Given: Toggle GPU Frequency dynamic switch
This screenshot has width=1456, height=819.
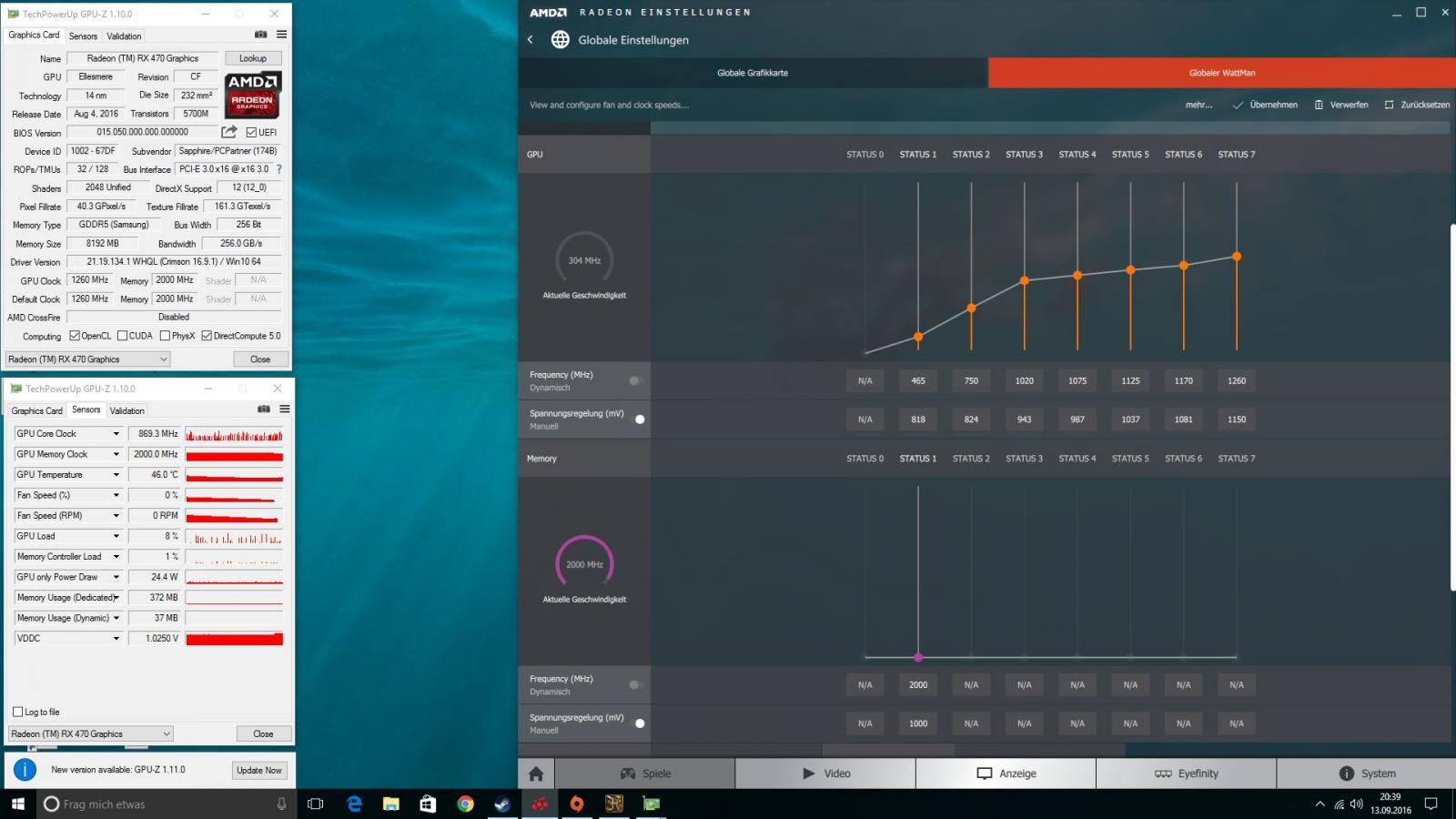Looking at the screenshot, I should pos(635,380).
